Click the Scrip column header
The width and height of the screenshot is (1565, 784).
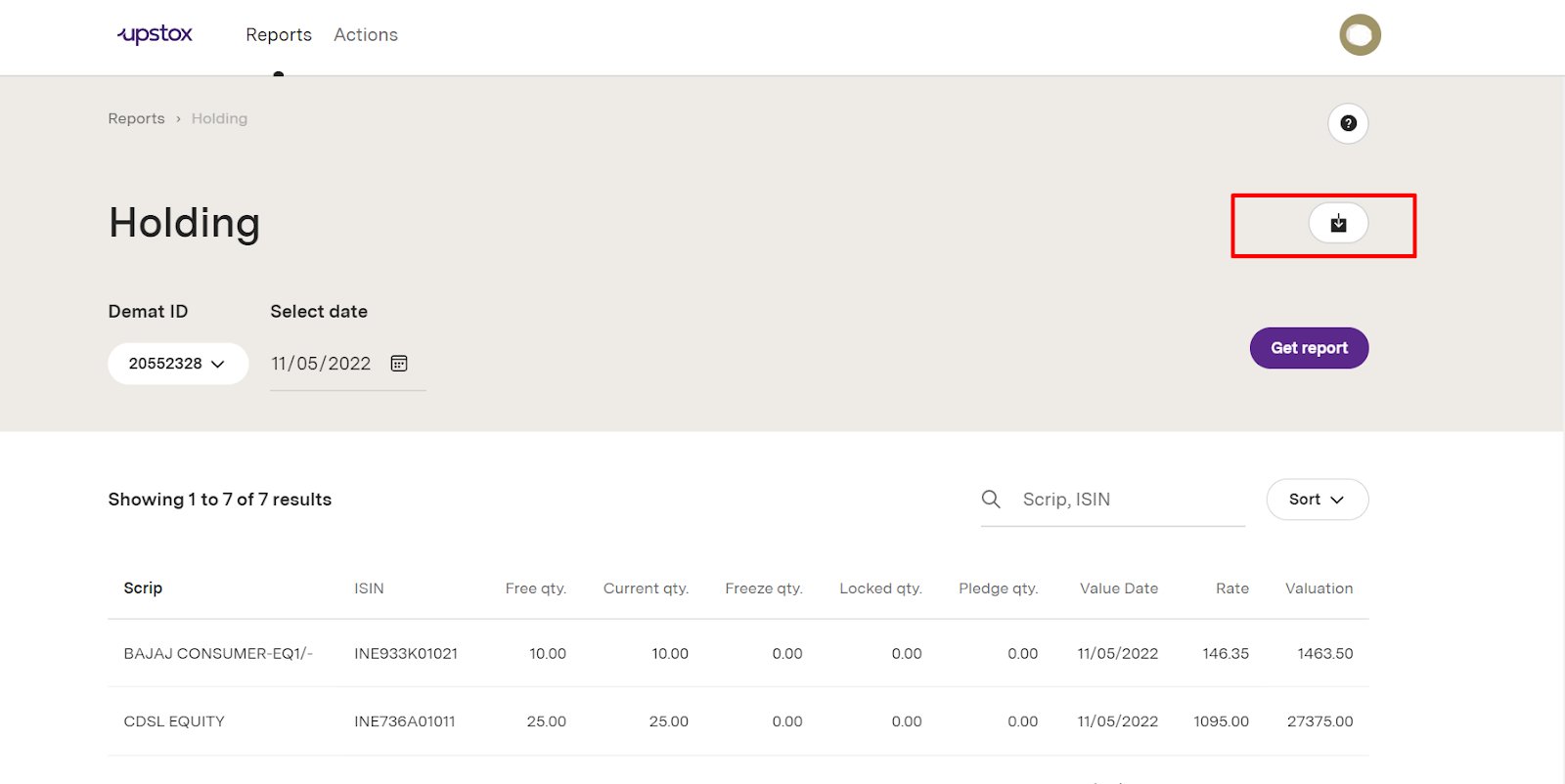pos(143,588)
